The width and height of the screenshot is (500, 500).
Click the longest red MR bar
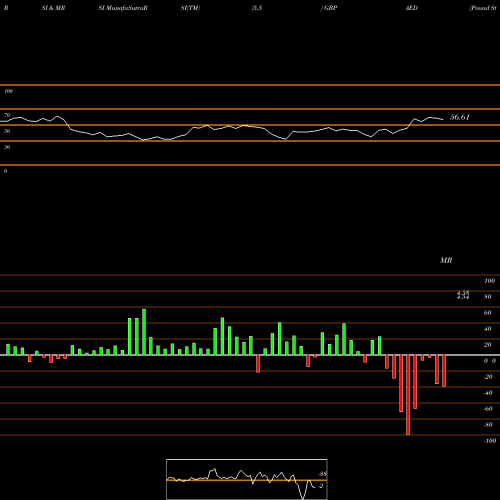click(408, 395)
